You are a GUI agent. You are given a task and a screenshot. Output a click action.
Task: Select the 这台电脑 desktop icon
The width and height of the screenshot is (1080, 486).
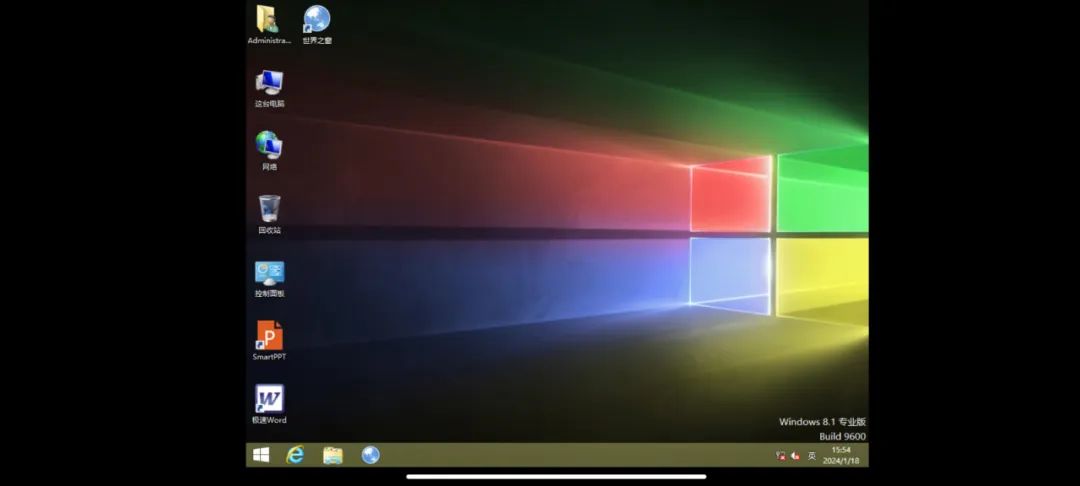269,88
